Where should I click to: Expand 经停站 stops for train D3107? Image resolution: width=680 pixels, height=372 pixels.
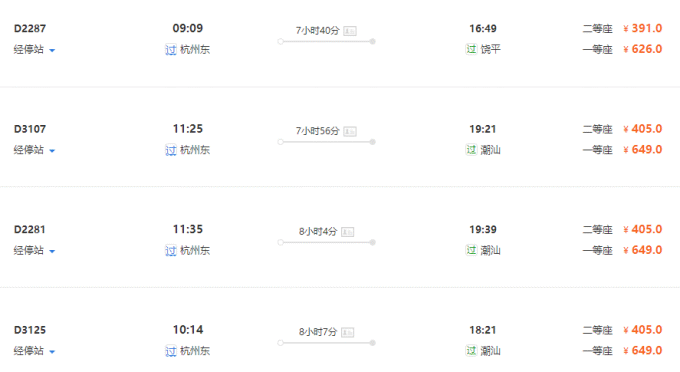34,150
